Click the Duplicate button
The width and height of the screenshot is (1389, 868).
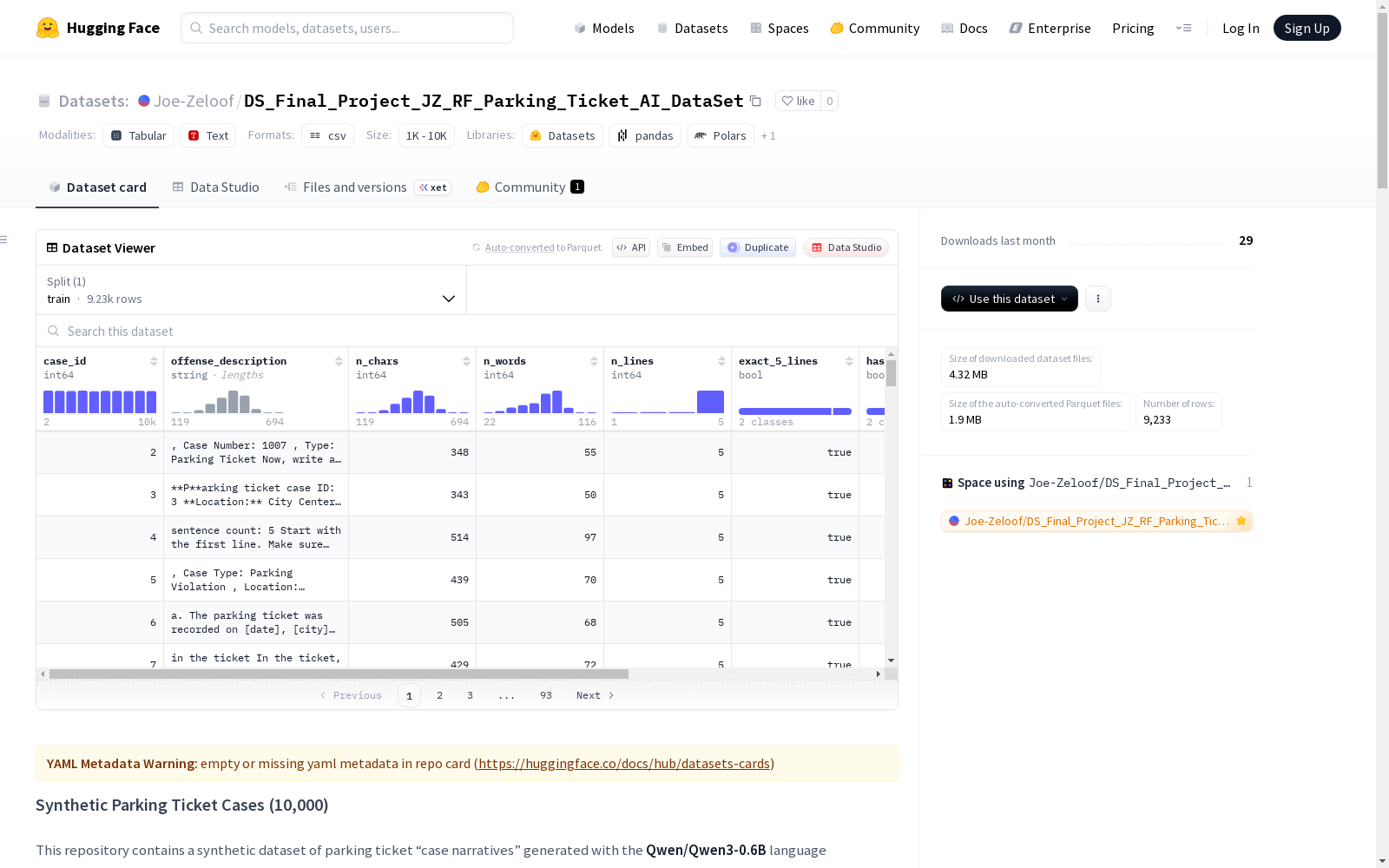pos(758,247)
